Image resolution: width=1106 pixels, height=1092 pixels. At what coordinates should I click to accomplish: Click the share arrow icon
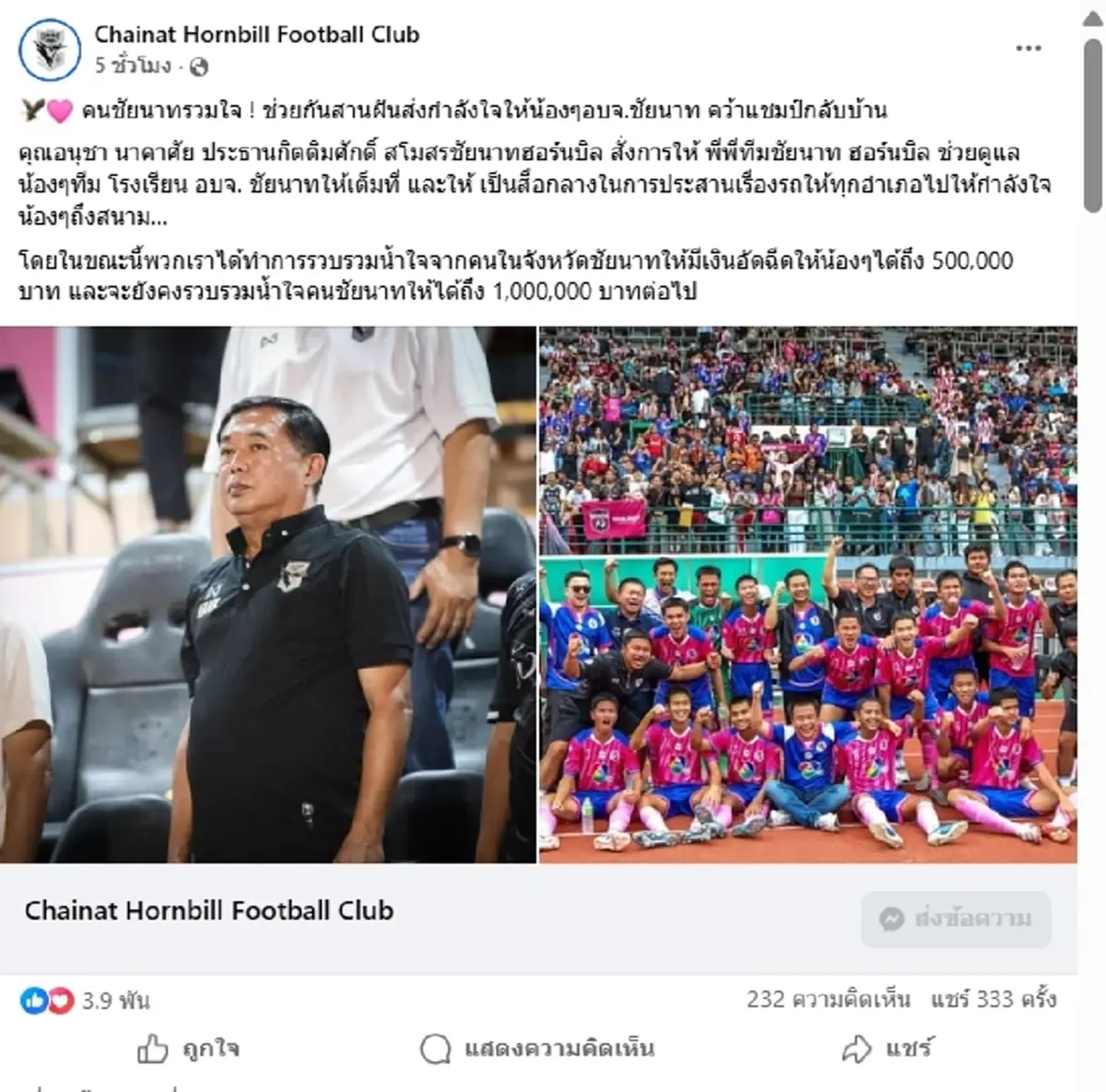point(857,1049)
